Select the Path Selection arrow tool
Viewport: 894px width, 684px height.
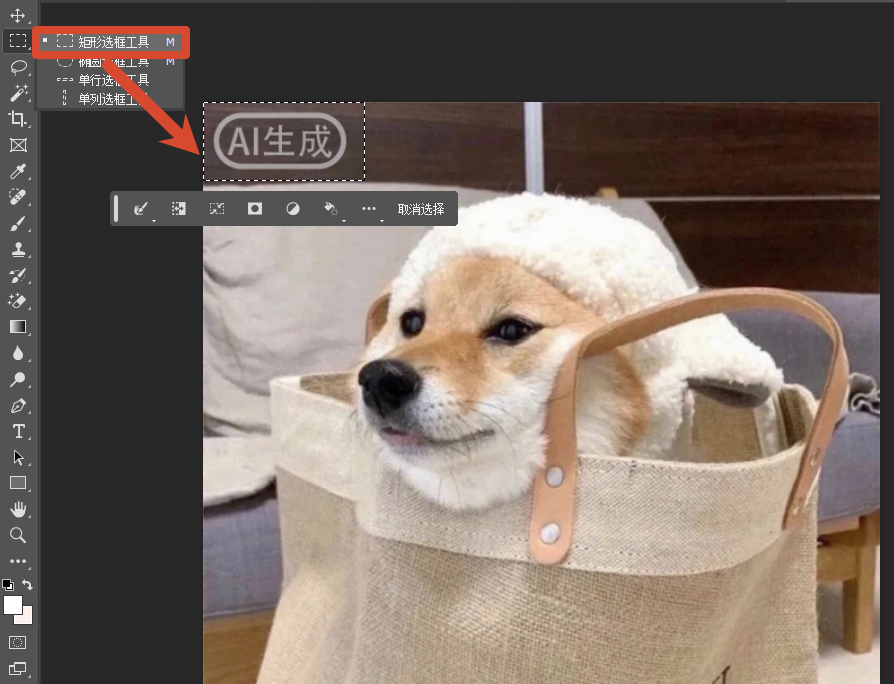[x=18, y=458]
